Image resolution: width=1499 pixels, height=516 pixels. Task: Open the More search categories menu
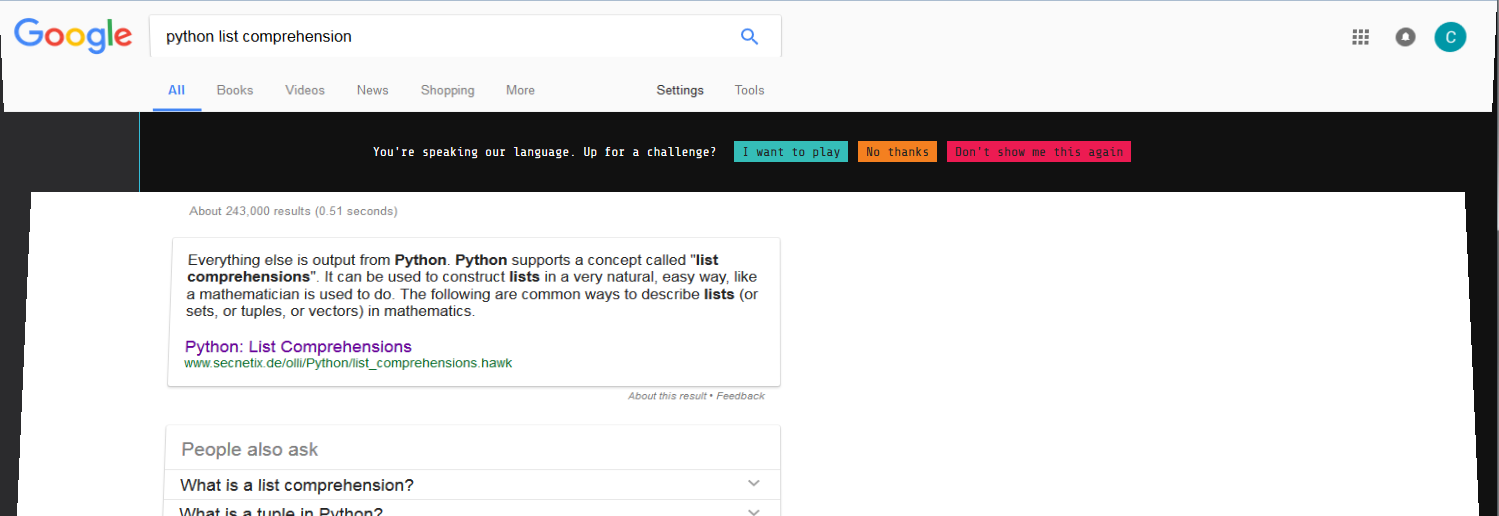pyautogui.click(x=520, y=90)
